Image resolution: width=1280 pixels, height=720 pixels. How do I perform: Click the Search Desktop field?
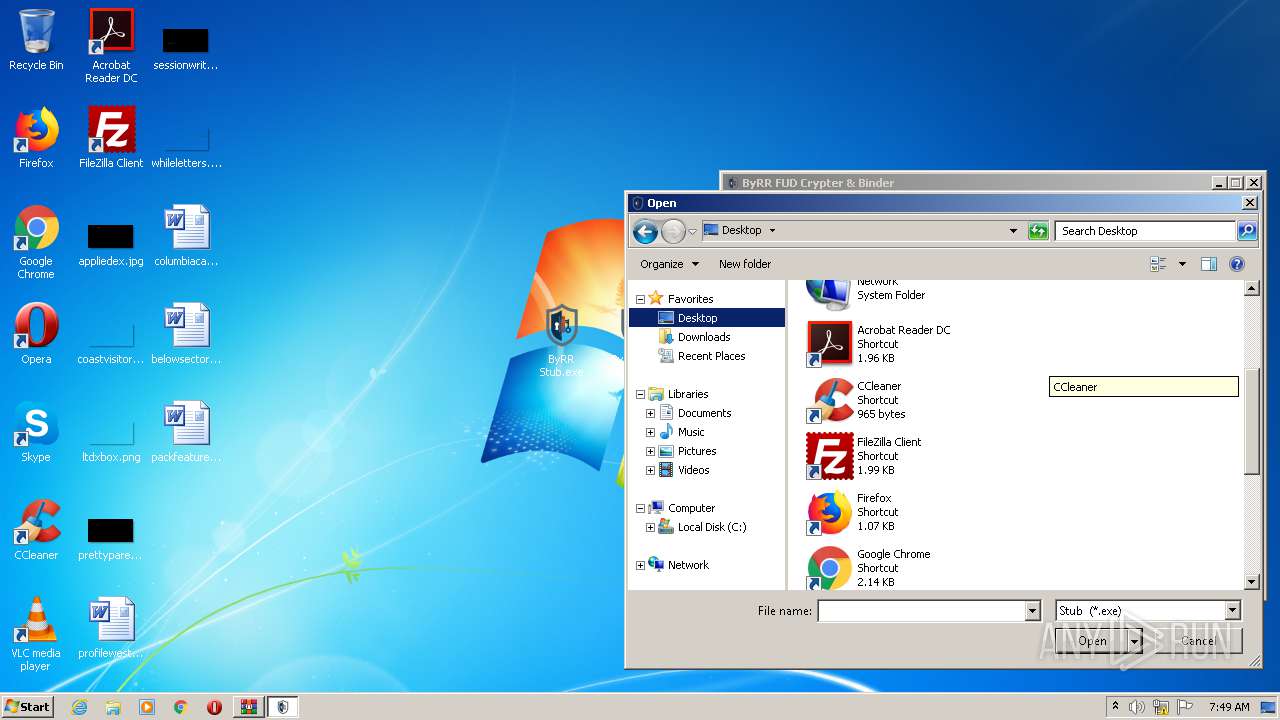[x=1145, y=231]
